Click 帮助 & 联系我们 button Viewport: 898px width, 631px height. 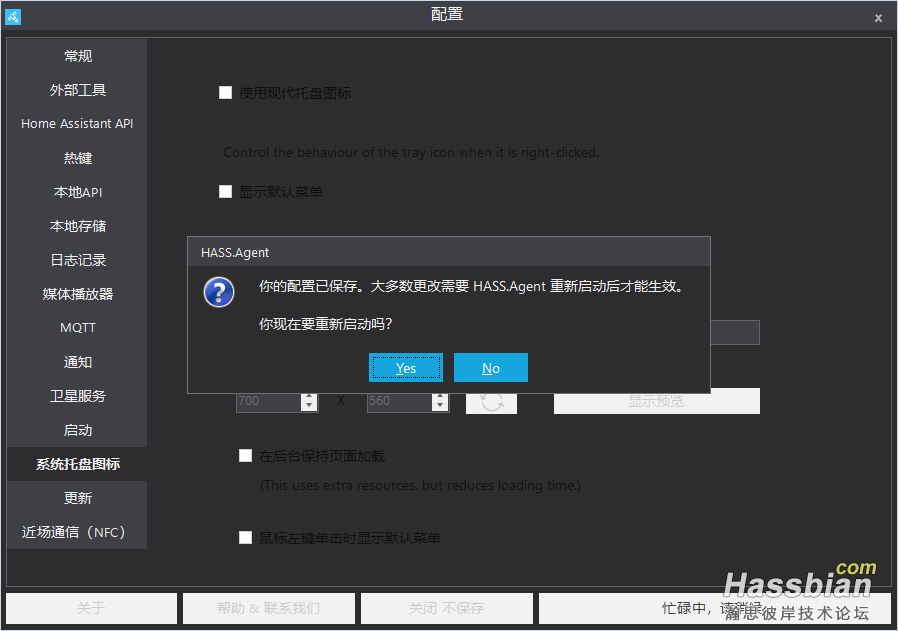pyautogui.click(x=269, y=608)
